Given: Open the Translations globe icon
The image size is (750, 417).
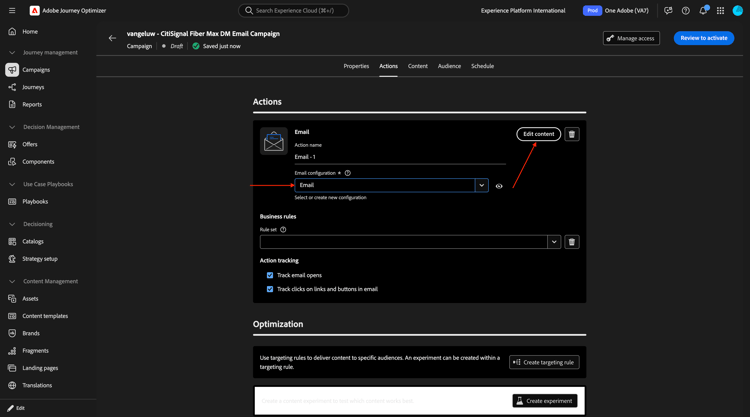Looking at the screenshot, I should click(12, 385).
